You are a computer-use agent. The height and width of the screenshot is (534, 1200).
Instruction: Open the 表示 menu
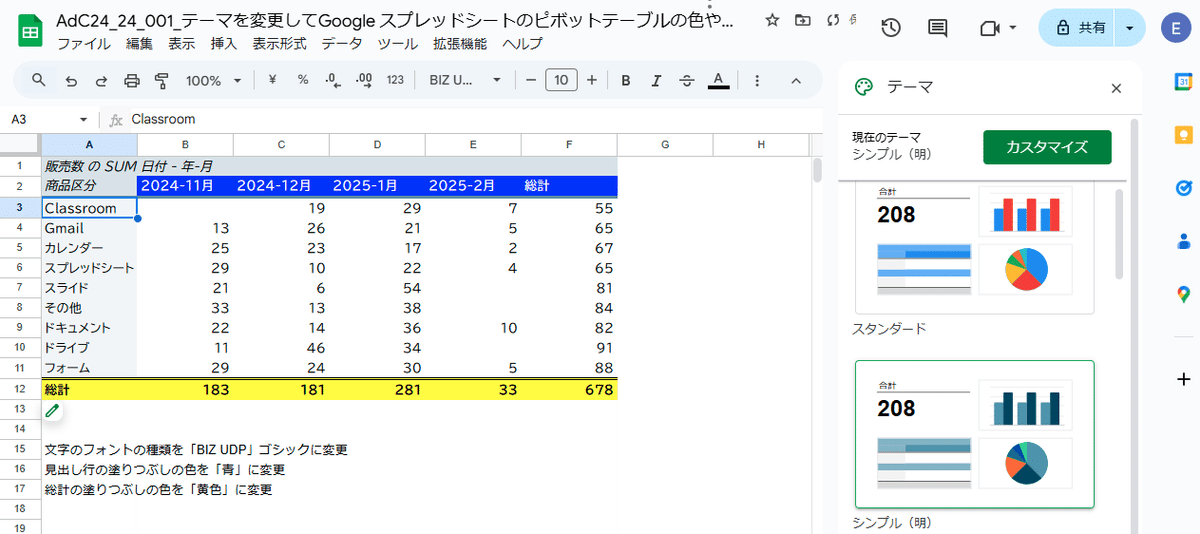click(x=182, y=43)
